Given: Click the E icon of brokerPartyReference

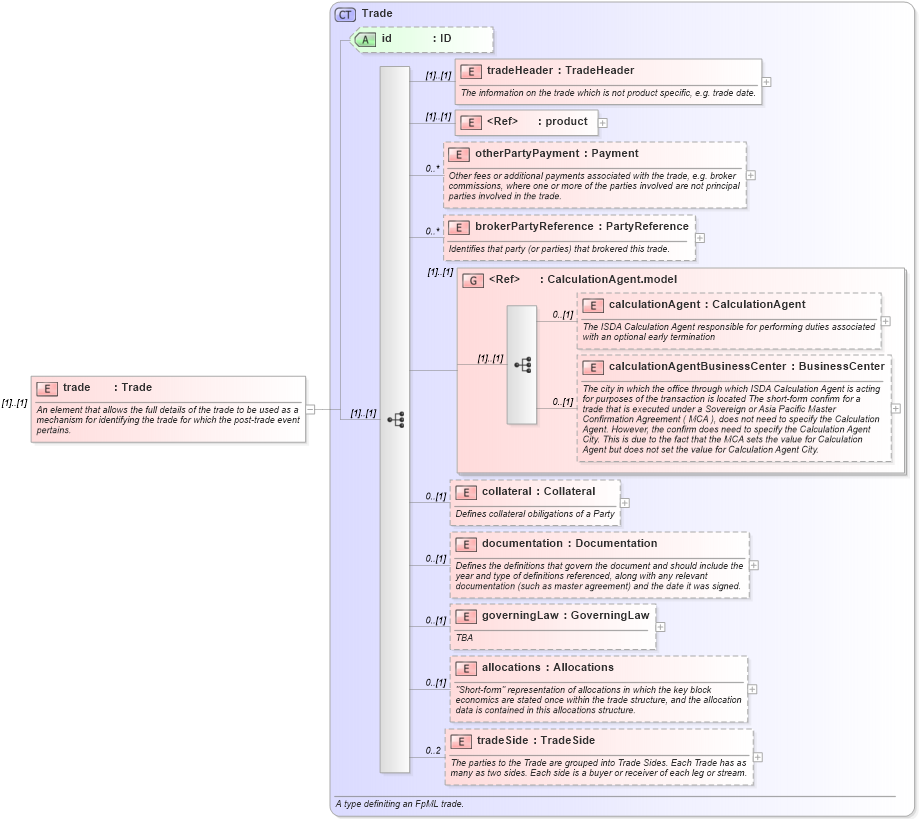Looking at the screenshot, I should 460,227.
